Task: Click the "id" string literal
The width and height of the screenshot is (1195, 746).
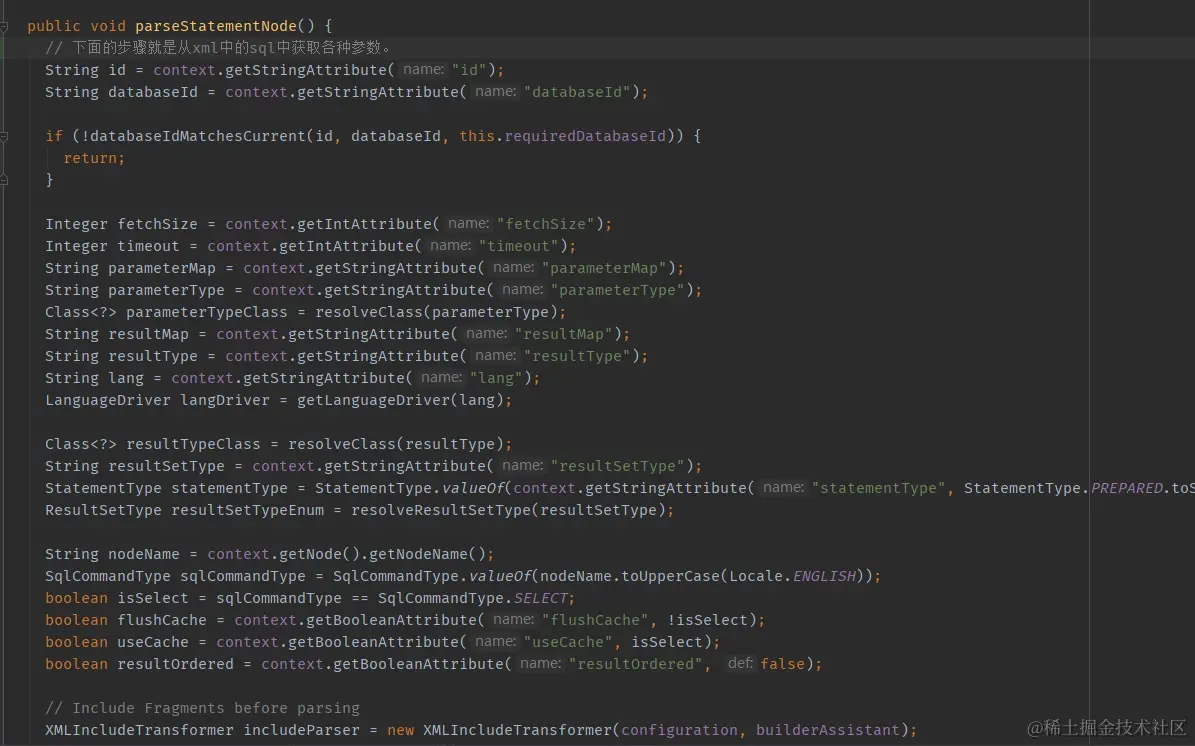Action: pyautogui.click(x=469, y=70)
